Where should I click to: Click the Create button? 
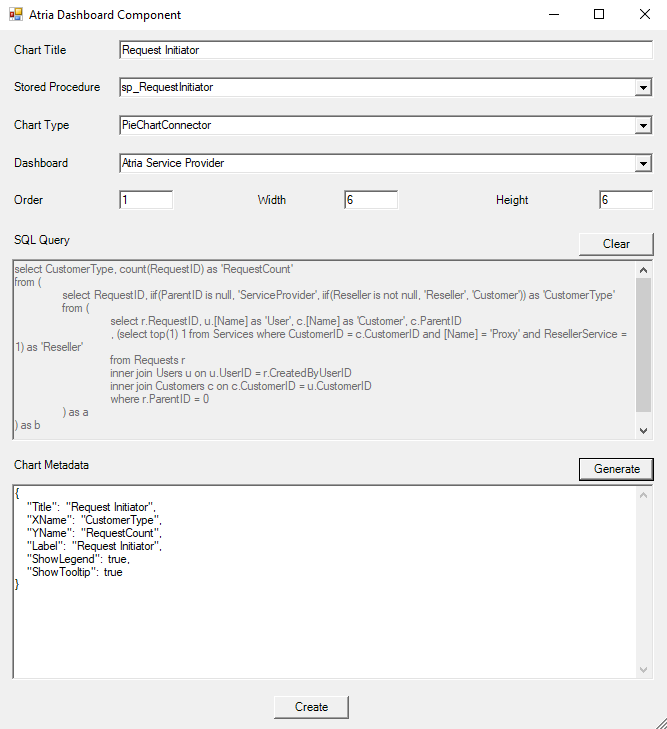tap(311, 707)
